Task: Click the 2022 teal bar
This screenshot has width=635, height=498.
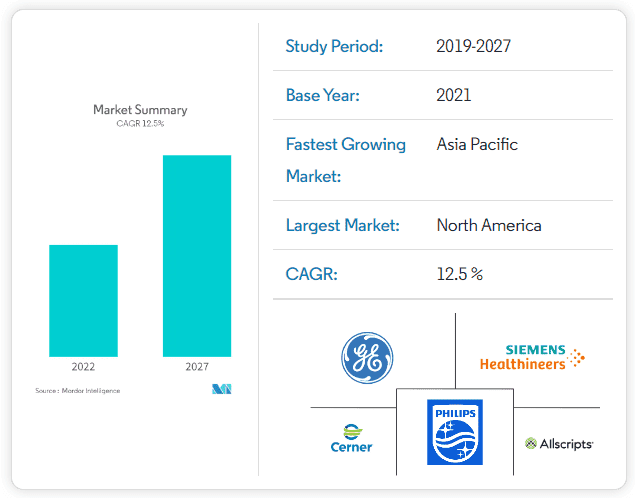Action: [83, 300]
